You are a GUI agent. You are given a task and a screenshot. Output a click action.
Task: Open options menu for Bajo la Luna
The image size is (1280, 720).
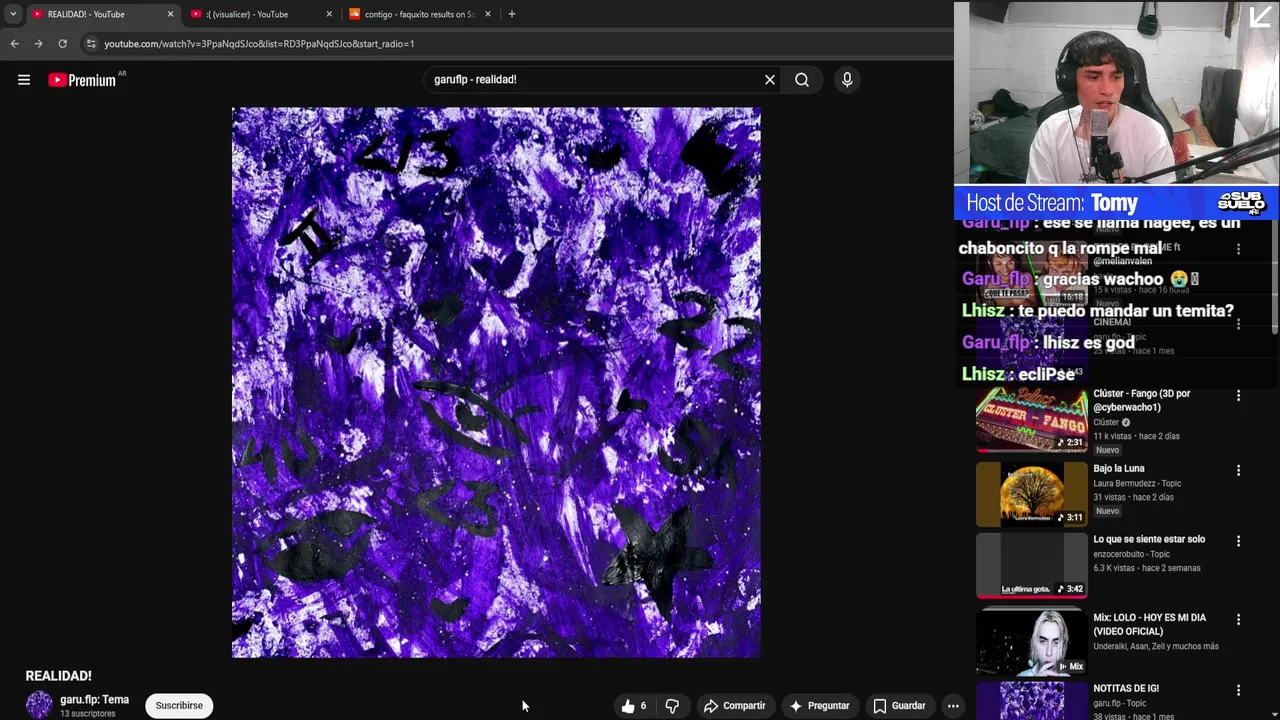tap(1238, 470)
